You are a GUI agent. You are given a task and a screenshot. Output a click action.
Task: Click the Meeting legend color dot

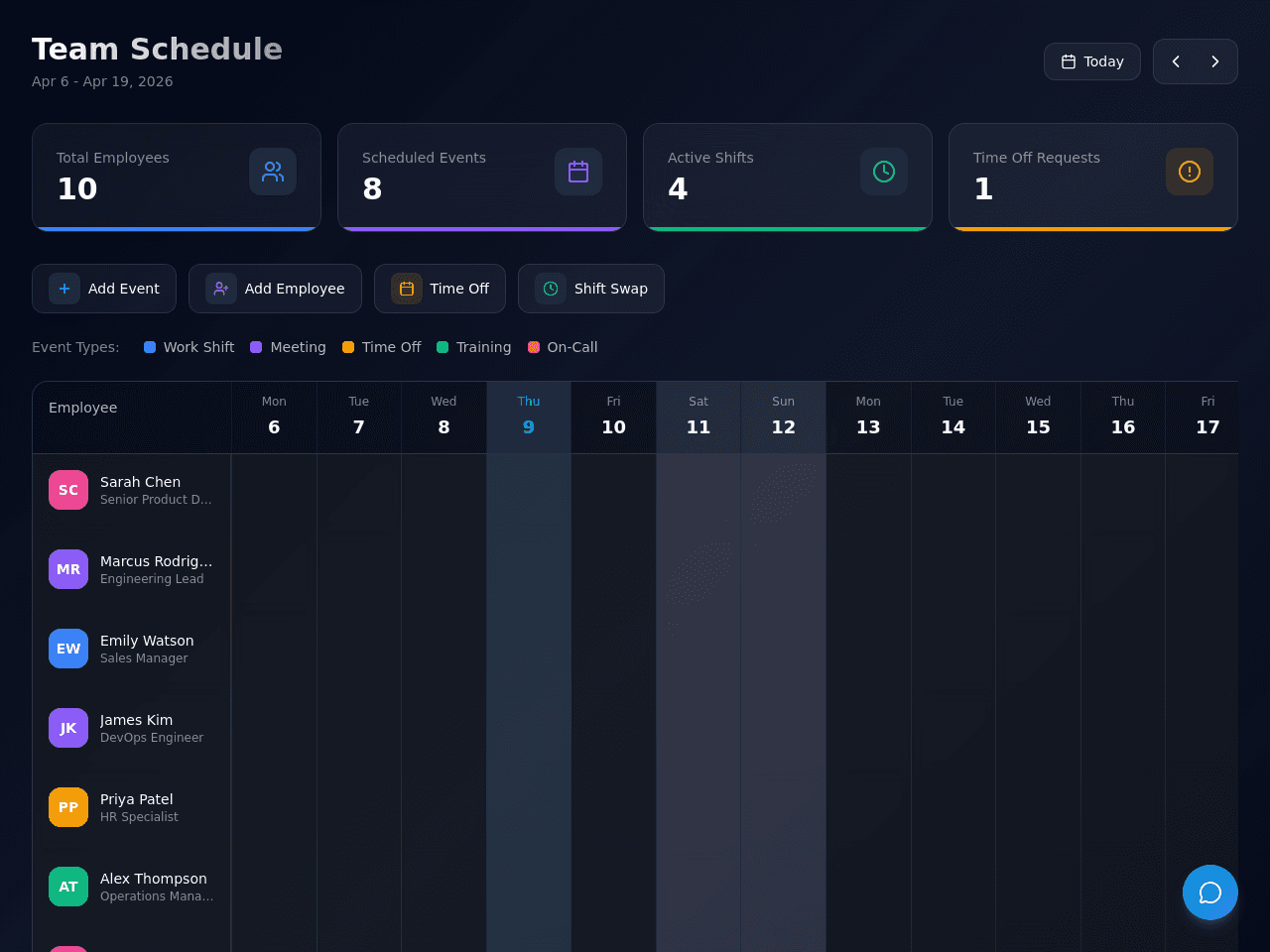pyautogui.click(x=256, y=347)
